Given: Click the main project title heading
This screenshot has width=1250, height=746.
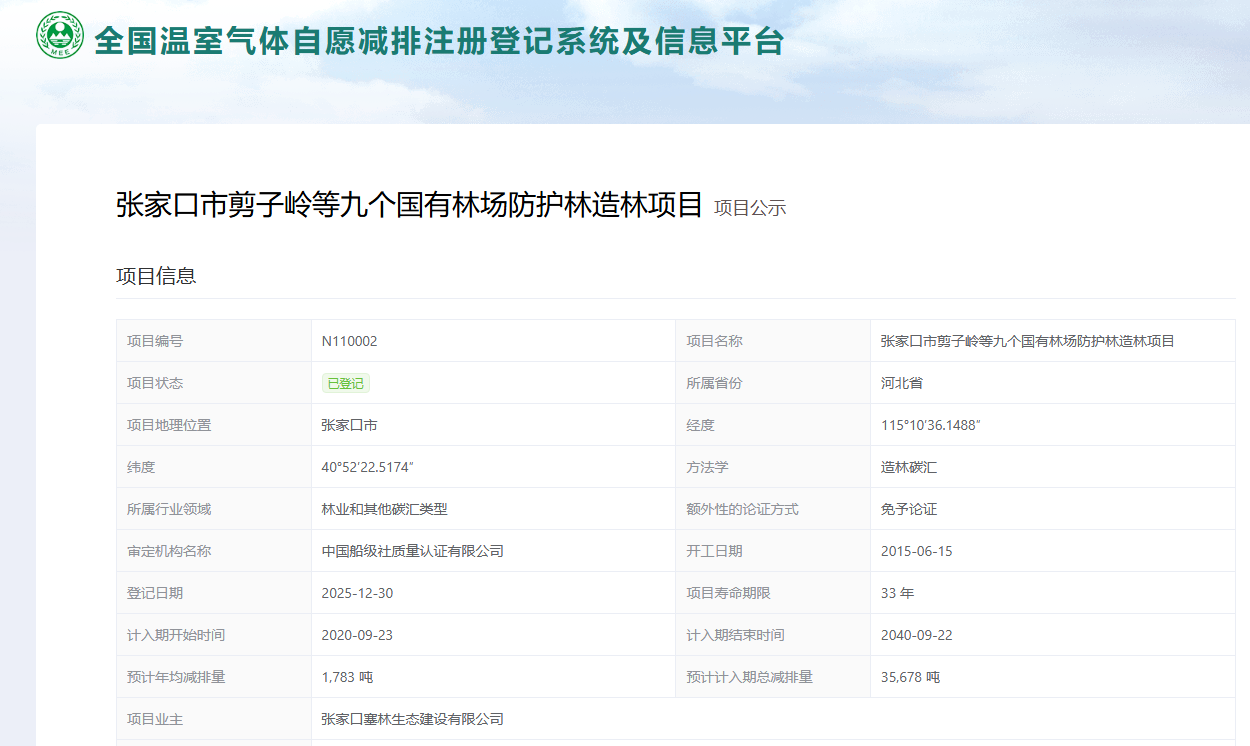Looking at the screenshot, I should [x=409, y=205].
